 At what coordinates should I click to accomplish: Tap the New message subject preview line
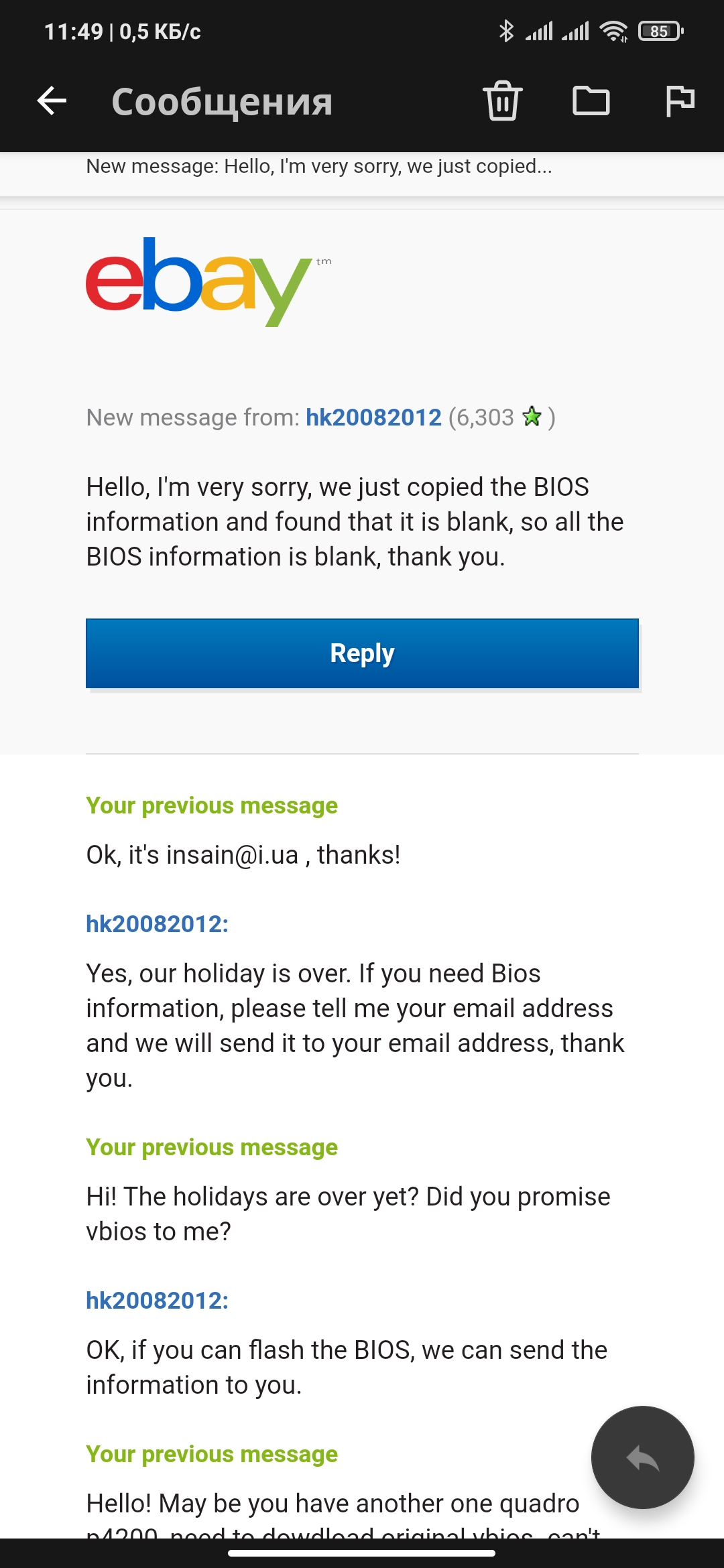(319, 166)
